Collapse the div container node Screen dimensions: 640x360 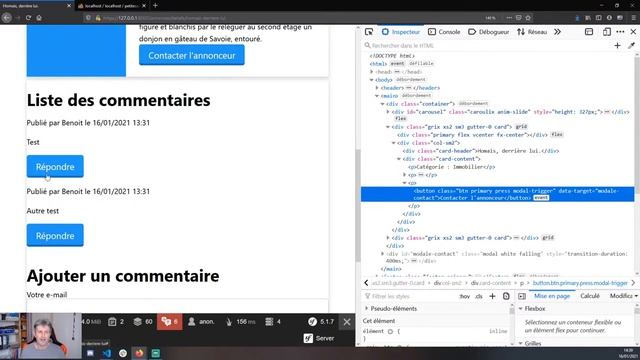tap(383, 104)
